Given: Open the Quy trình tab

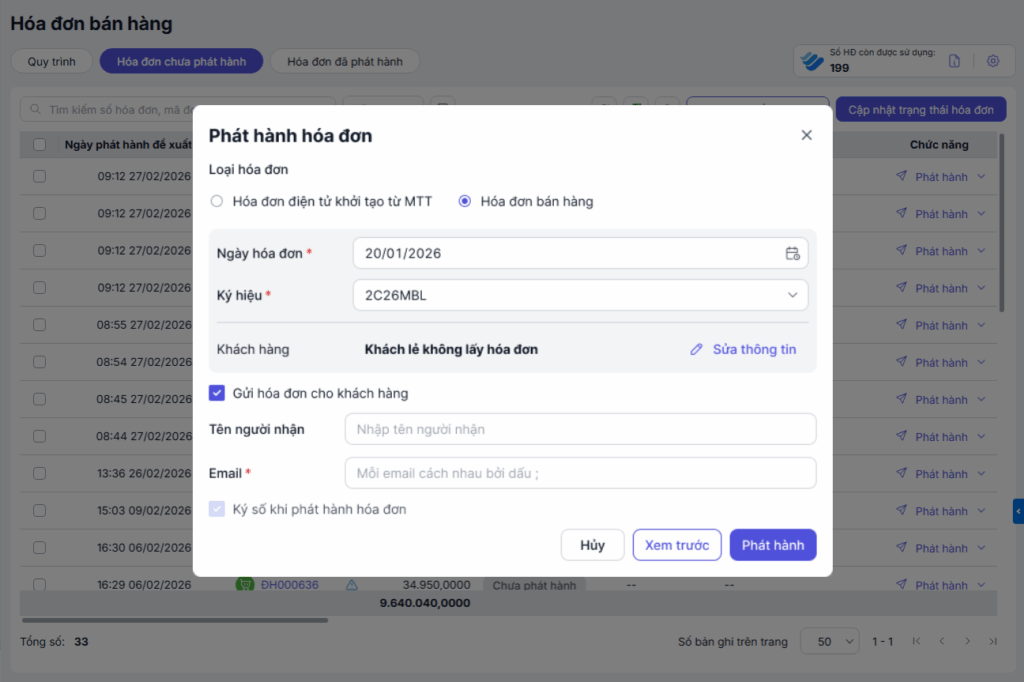Looking at the screenshot, I should coord(52,61).
